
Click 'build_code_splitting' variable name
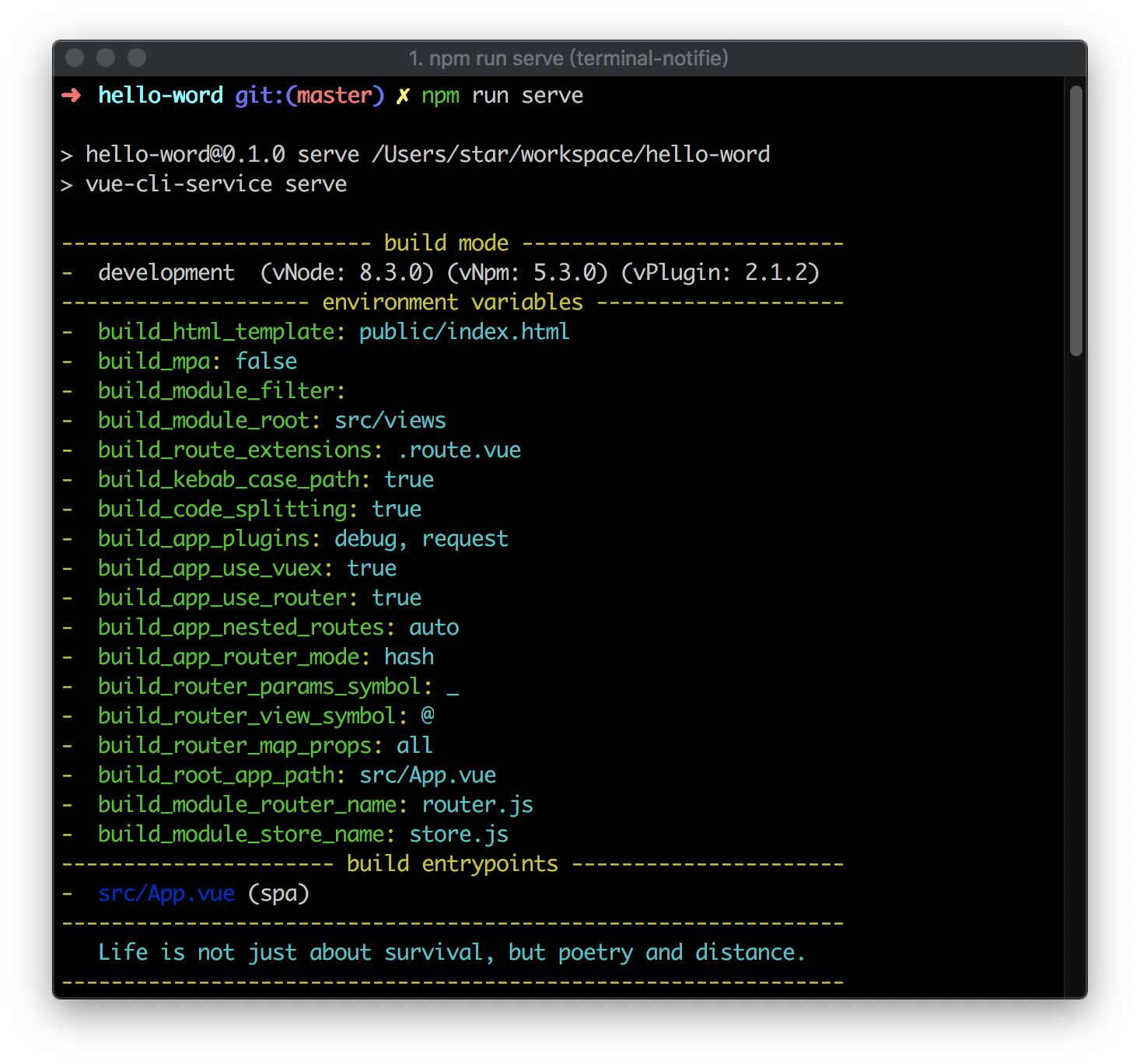pos(222,509)
